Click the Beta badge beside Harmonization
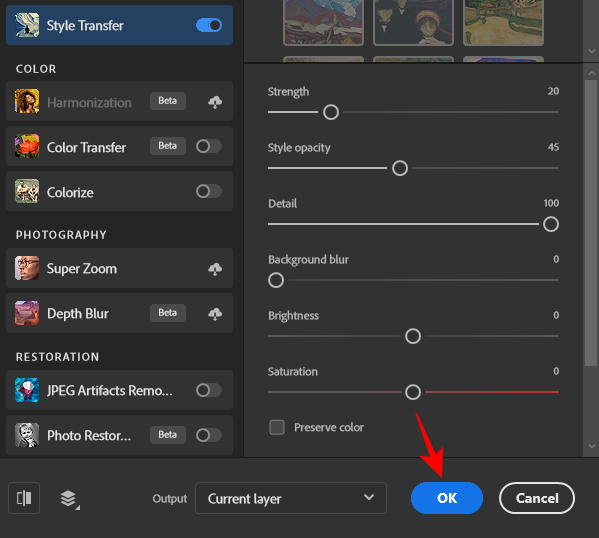This screenshot has width=599, height=538. [168, 101]
